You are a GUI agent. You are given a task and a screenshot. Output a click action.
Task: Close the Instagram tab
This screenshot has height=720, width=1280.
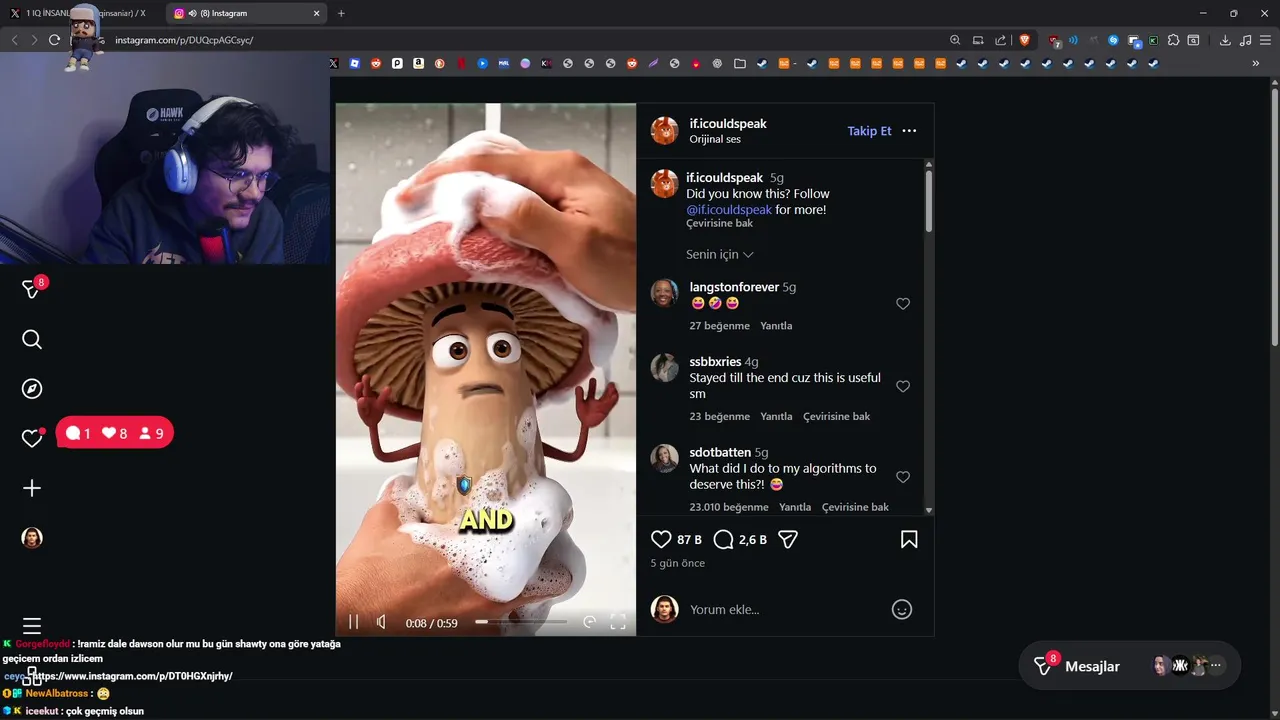point(316,13)
